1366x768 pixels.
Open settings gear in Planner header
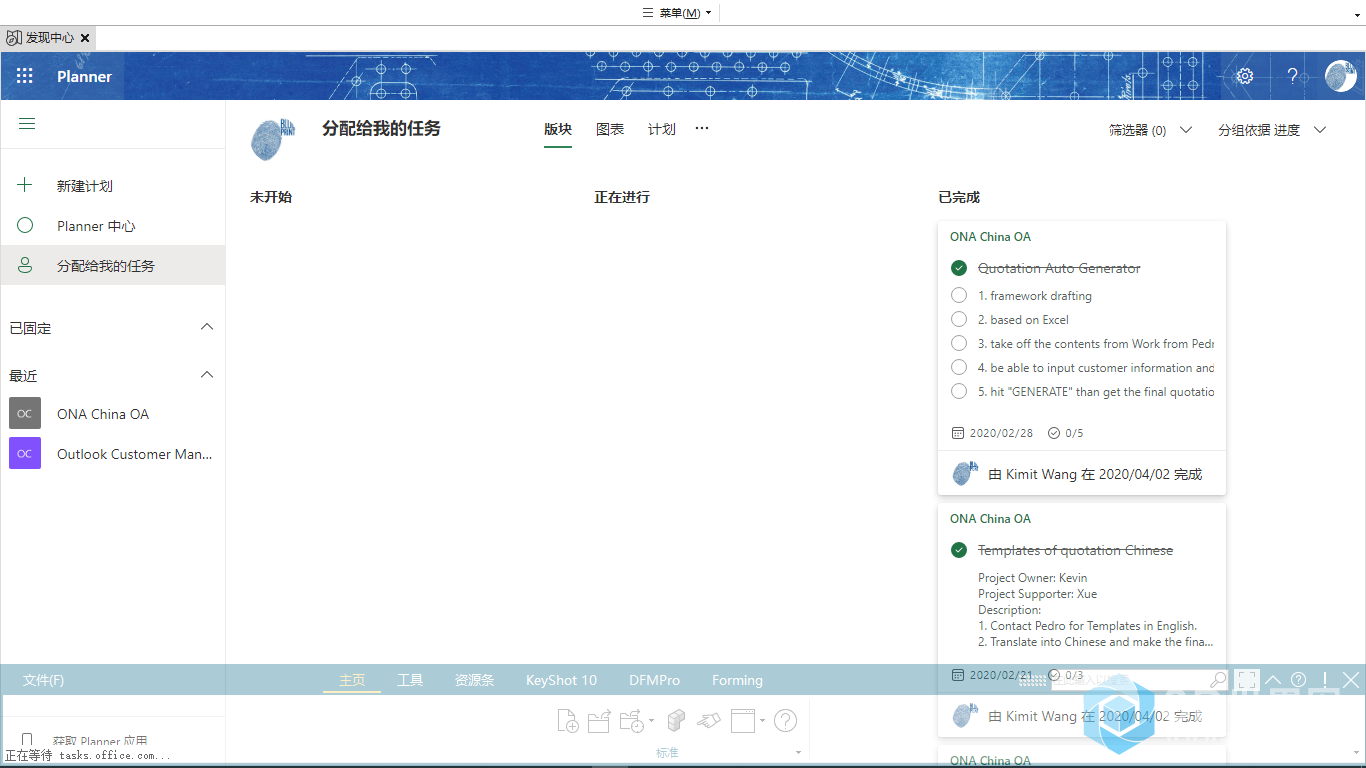click(1245, 76)
